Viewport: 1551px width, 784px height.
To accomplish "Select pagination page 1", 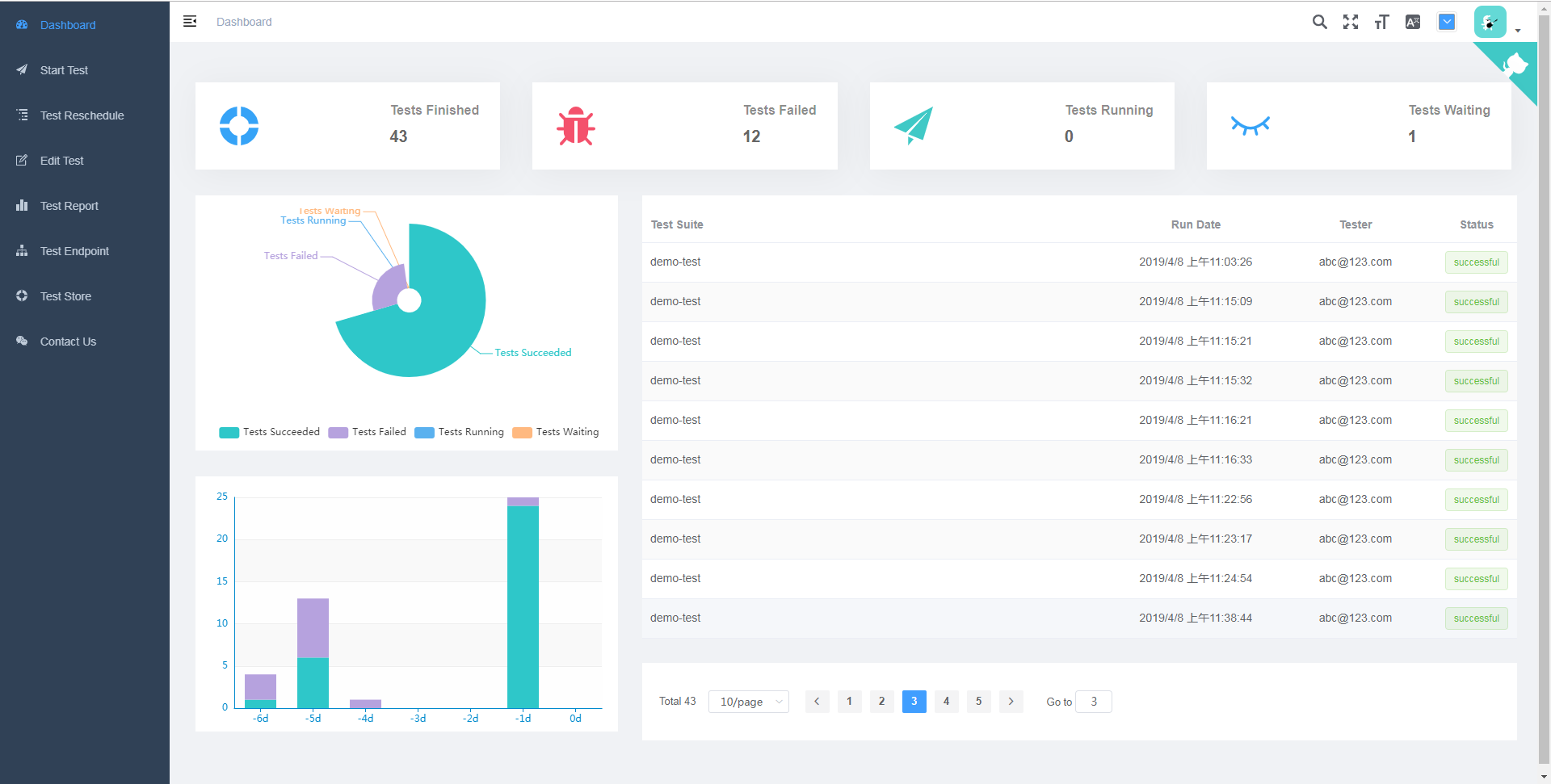I will coord(849,702).
